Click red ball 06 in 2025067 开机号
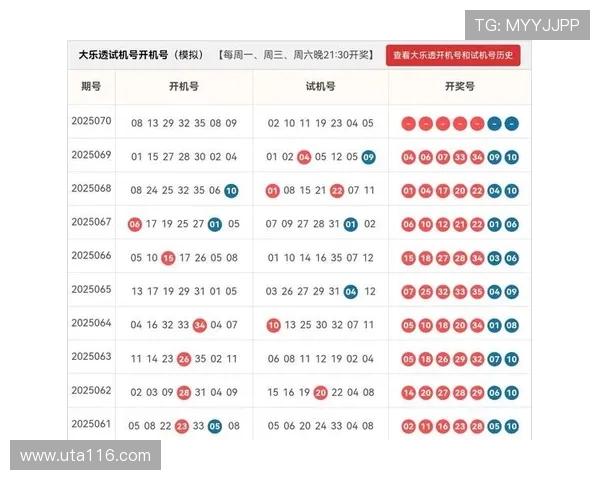The height and width of the screenshot is (480, 600). (135, 224)
